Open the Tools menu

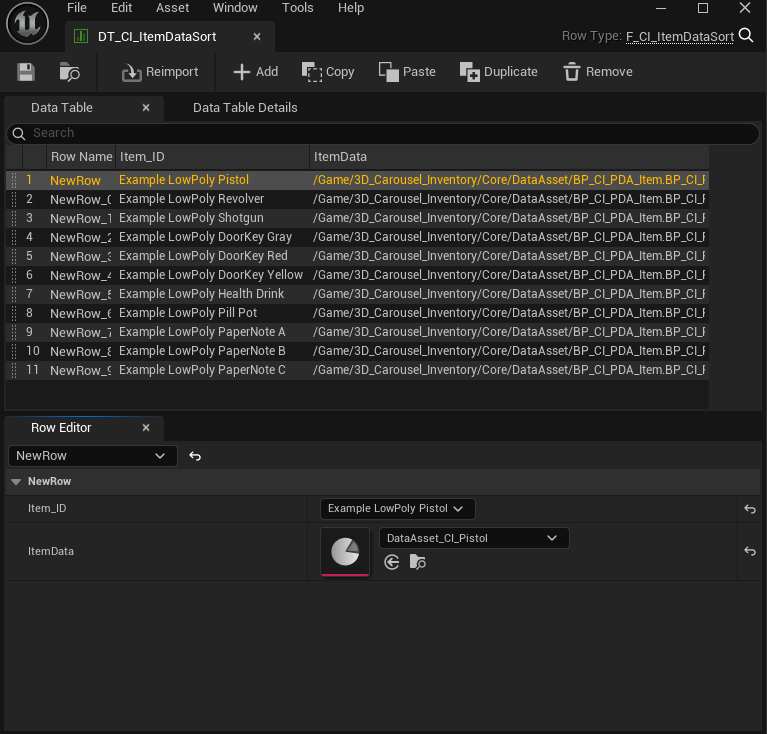pos(297,8)
